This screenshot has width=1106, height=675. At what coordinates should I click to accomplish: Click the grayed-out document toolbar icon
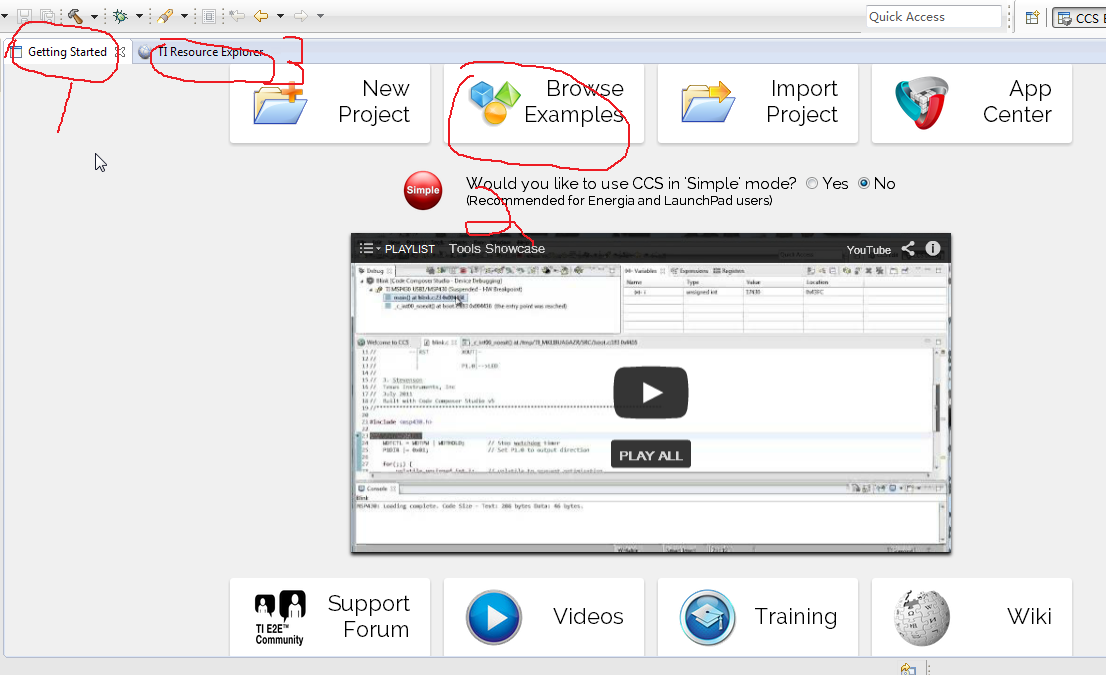[x=209, y=16]
